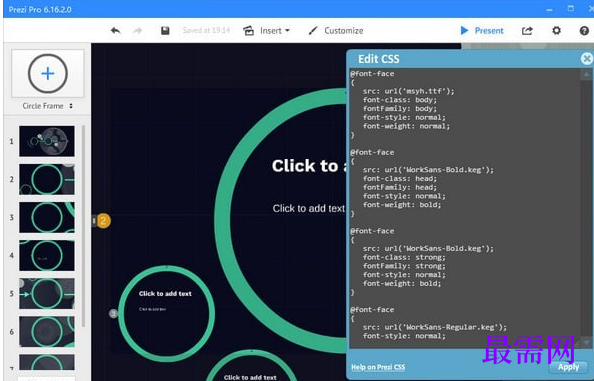Select path step 1 thumbnail
The width and height of the screenshot is (594, 381).
tap(47, 141)
